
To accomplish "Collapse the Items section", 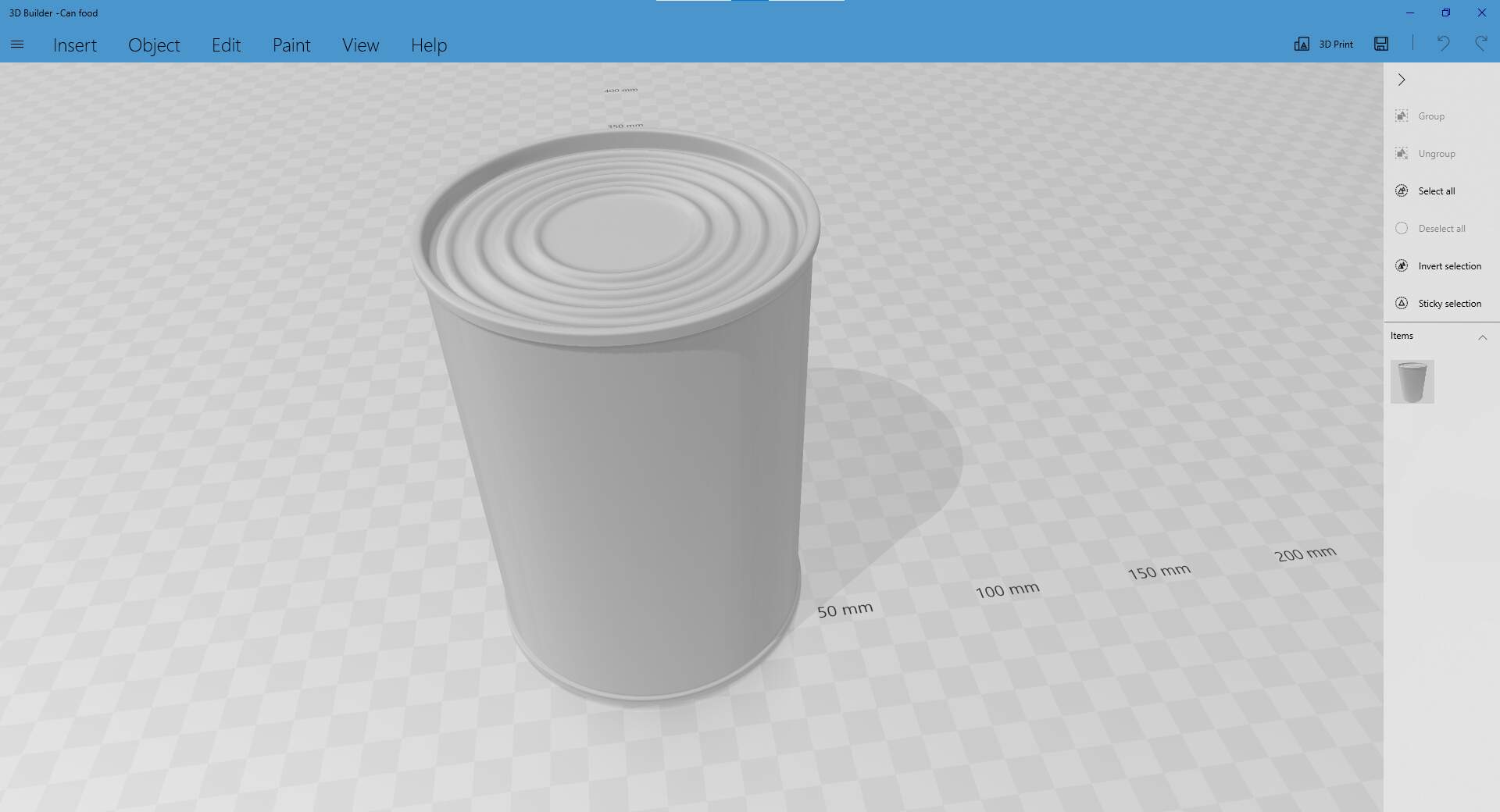I will 1482,337.
